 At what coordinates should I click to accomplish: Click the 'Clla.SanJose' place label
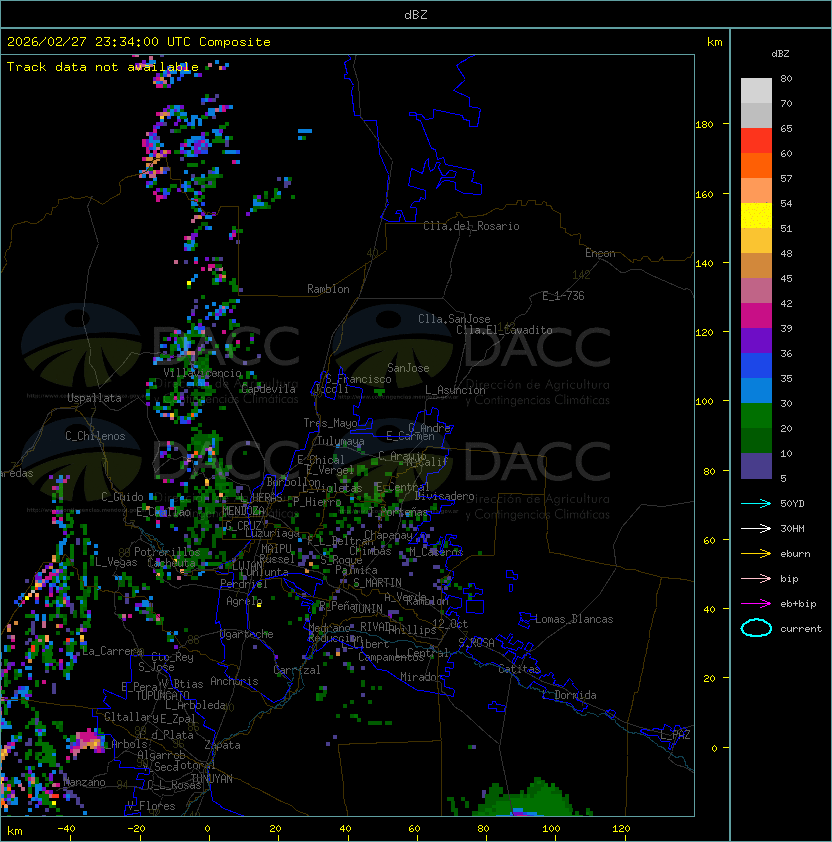(x=454, y=319)
